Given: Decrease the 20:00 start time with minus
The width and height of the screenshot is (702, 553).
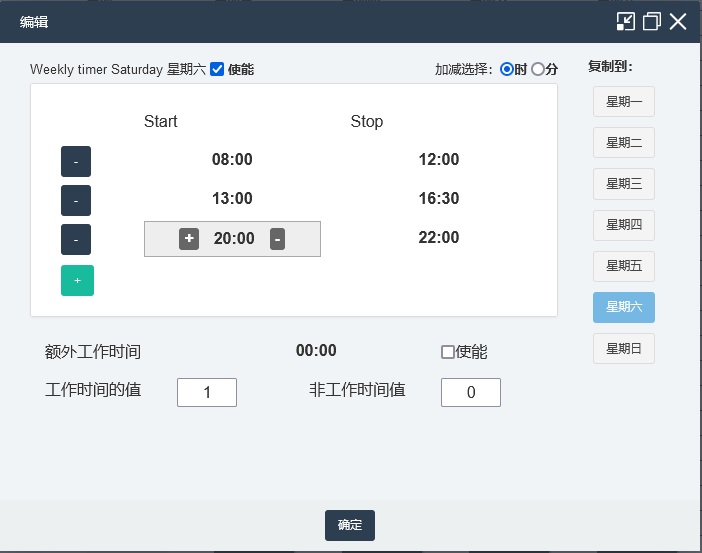Looking at the screenshot, I should [x=277, y=239].
